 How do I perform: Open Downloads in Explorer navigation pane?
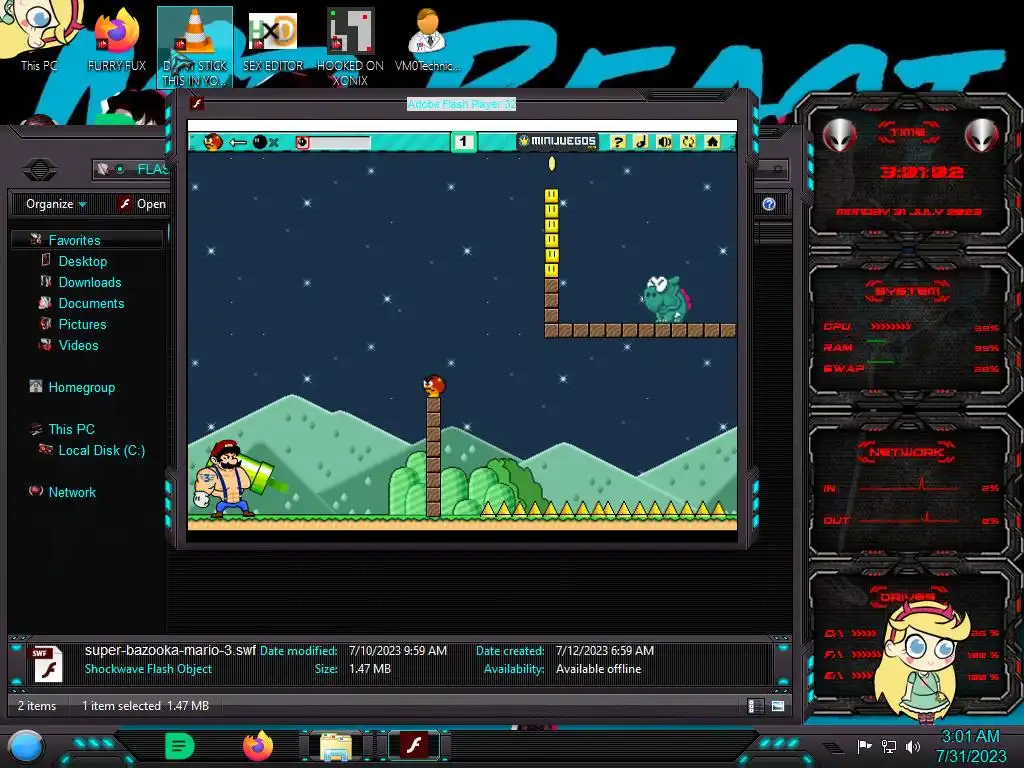(89, 282)
